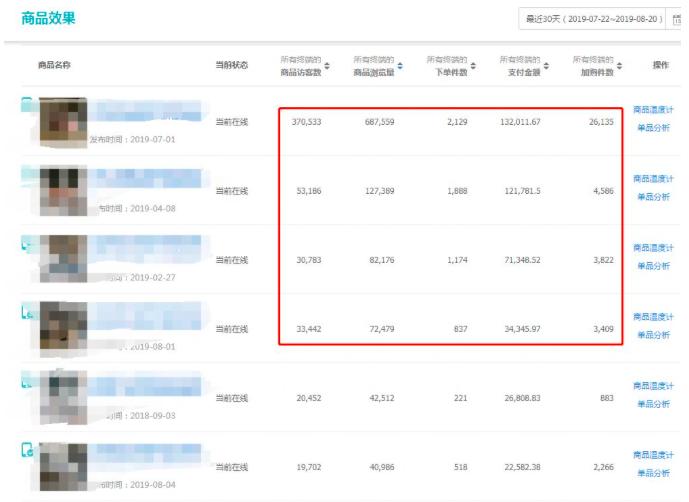Sort by 商品浏览量 column arrows

click(400, 66)
